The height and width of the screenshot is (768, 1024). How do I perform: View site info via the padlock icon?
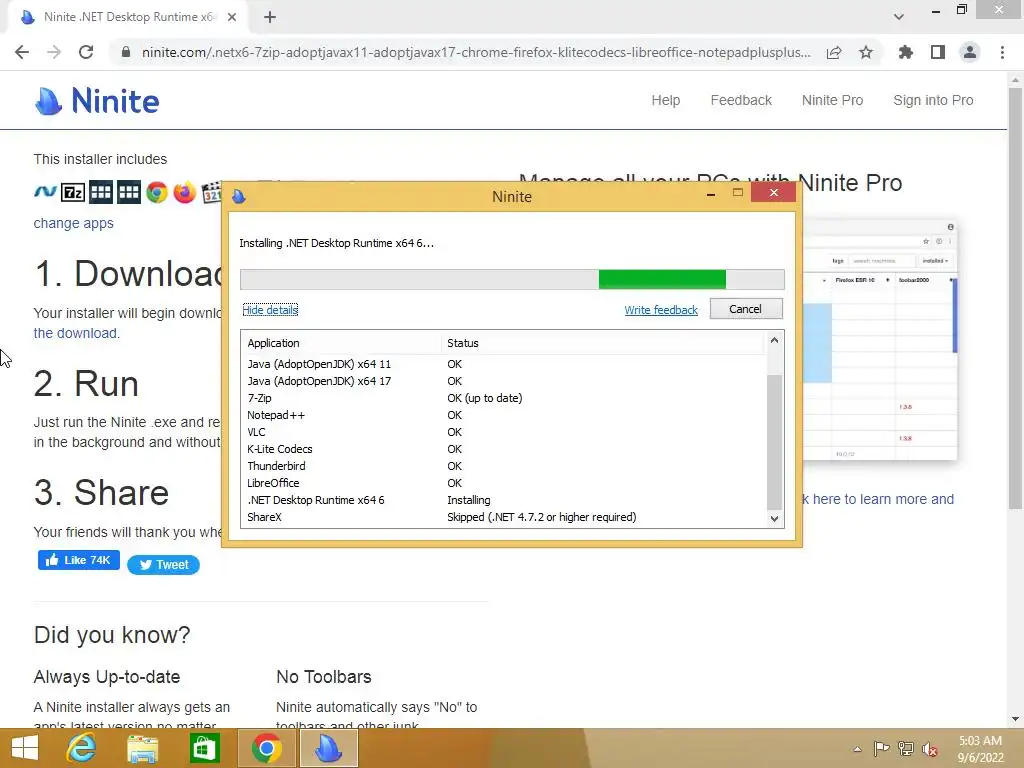126,52
